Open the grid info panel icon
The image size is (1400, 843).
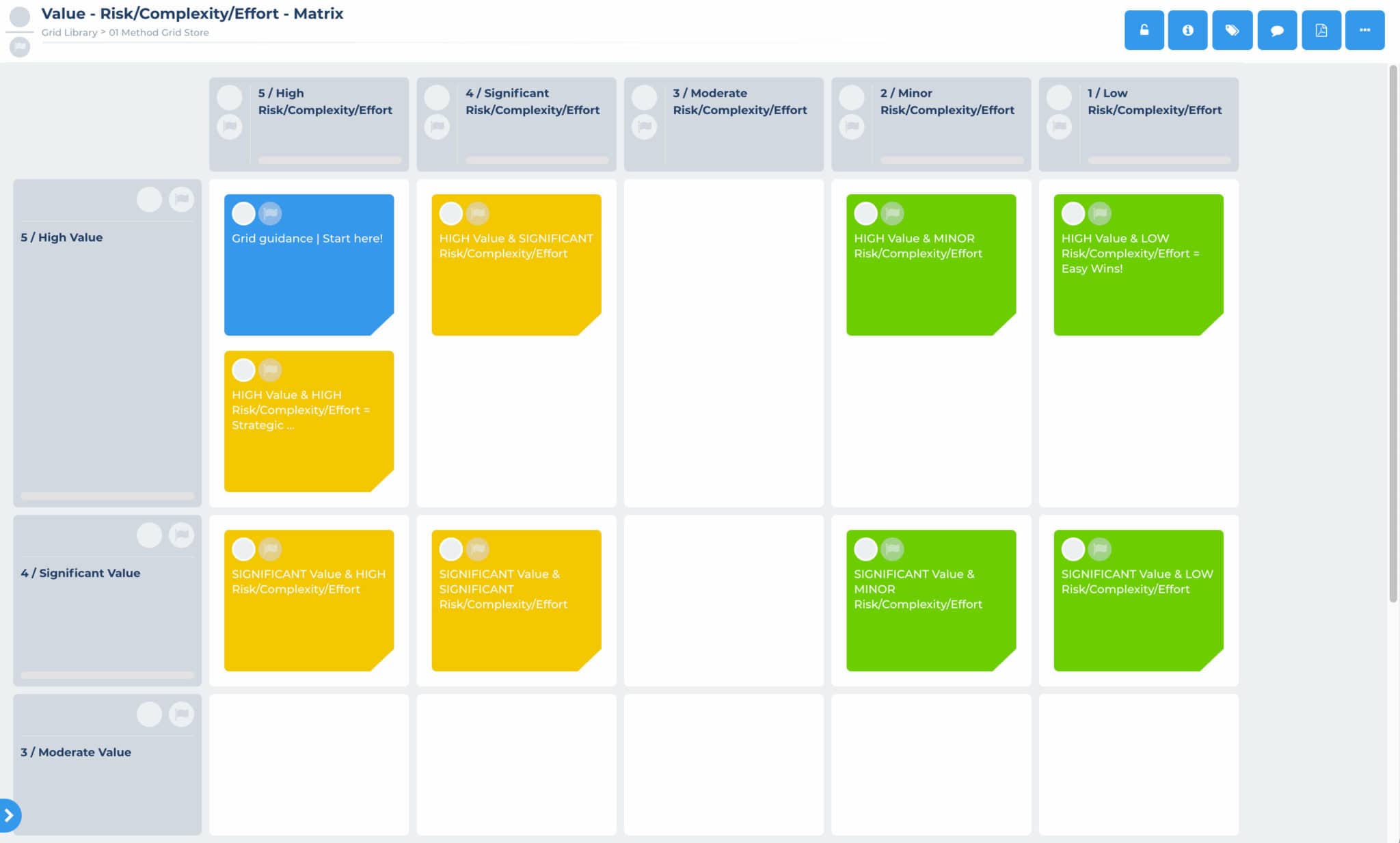[1187, 30]
